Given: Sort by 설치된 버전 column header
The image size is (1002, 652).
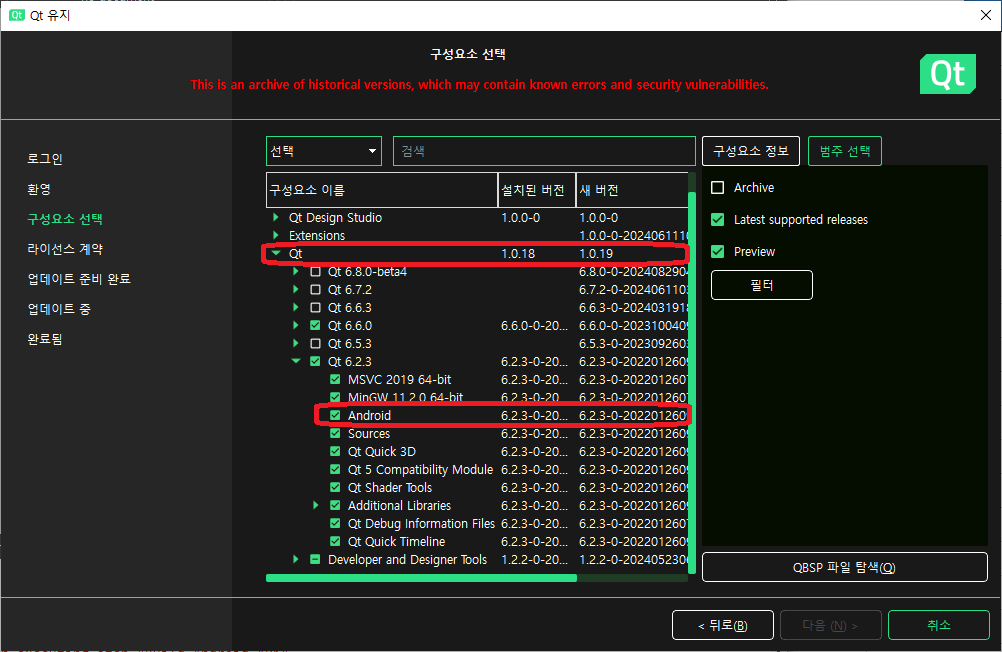Looking at the screenshot, I should point(537,190).
